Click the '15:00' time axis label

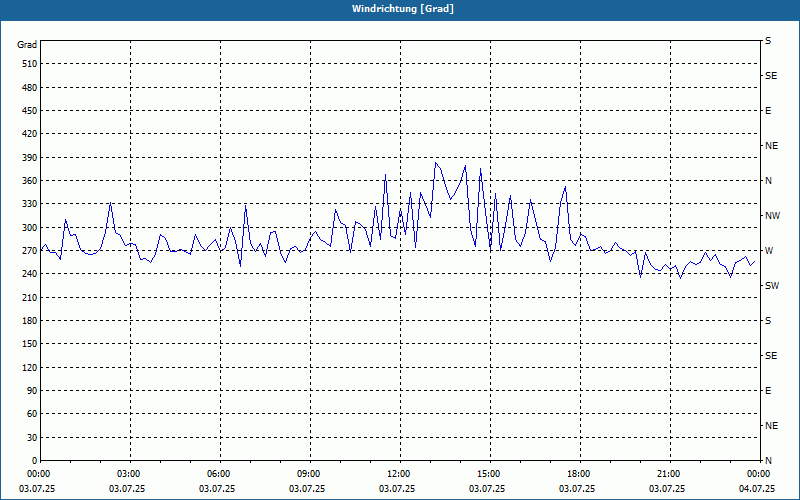pos(487,474)
